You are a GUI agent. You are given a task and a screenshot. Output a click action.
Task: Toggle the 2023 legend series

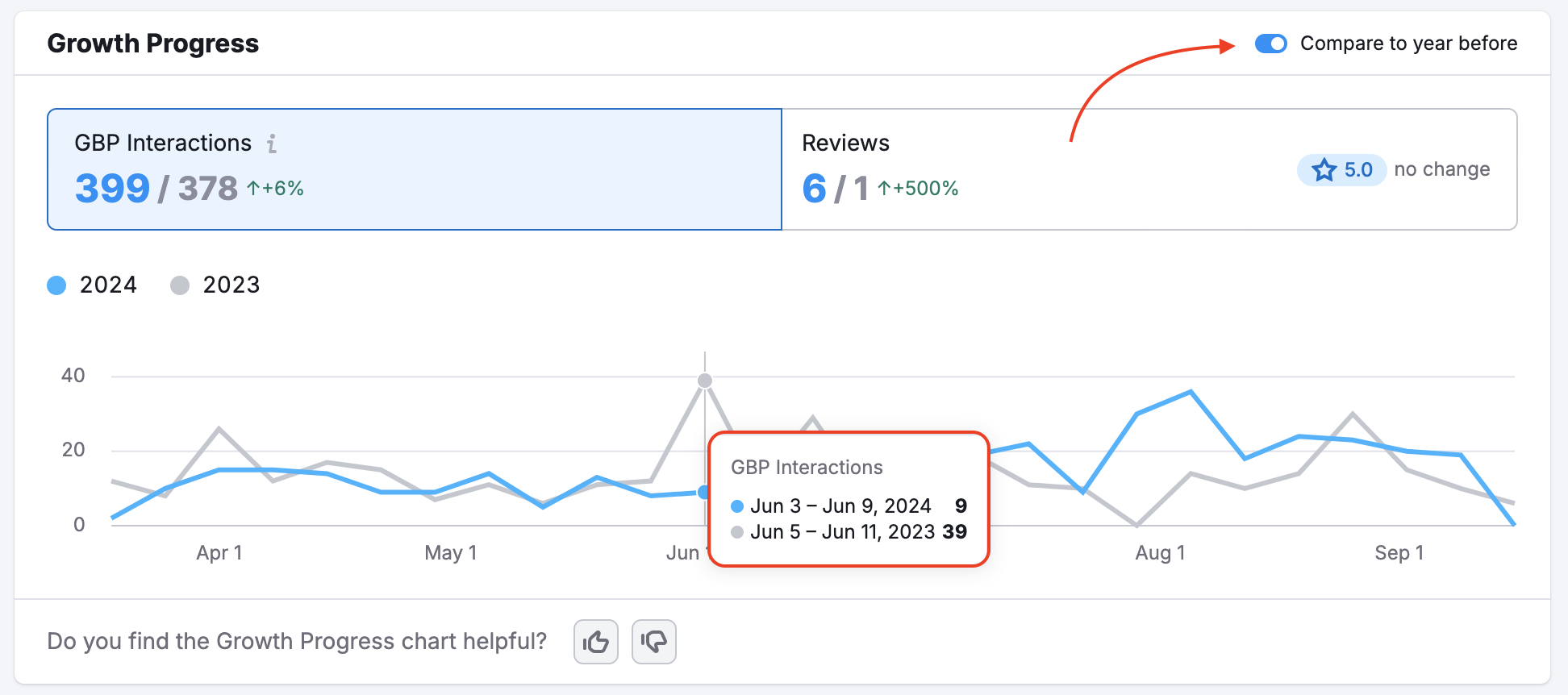[x=215, y=285]
